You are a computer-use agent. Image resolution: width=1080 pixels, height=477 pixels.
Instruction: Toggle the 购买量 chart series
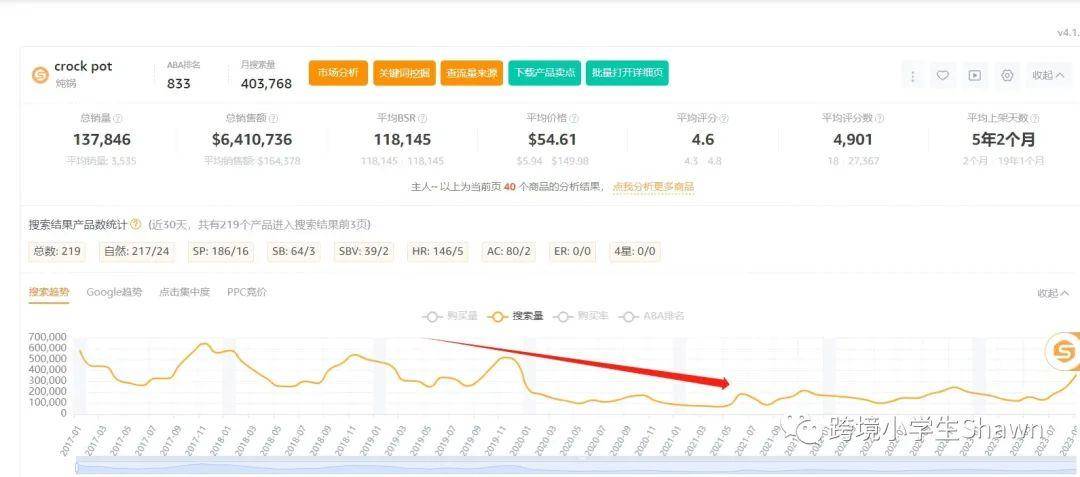coord(450,316)
